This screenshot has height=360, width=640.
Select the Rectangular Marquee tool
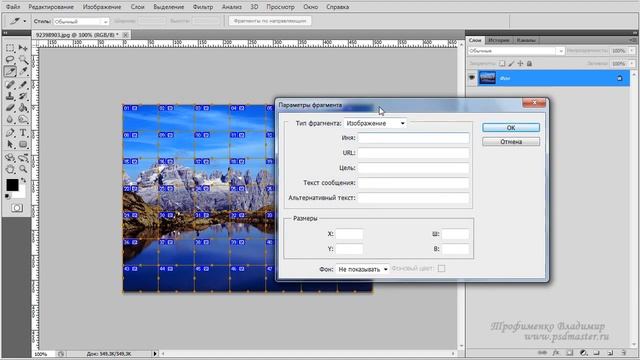(10, 48)
